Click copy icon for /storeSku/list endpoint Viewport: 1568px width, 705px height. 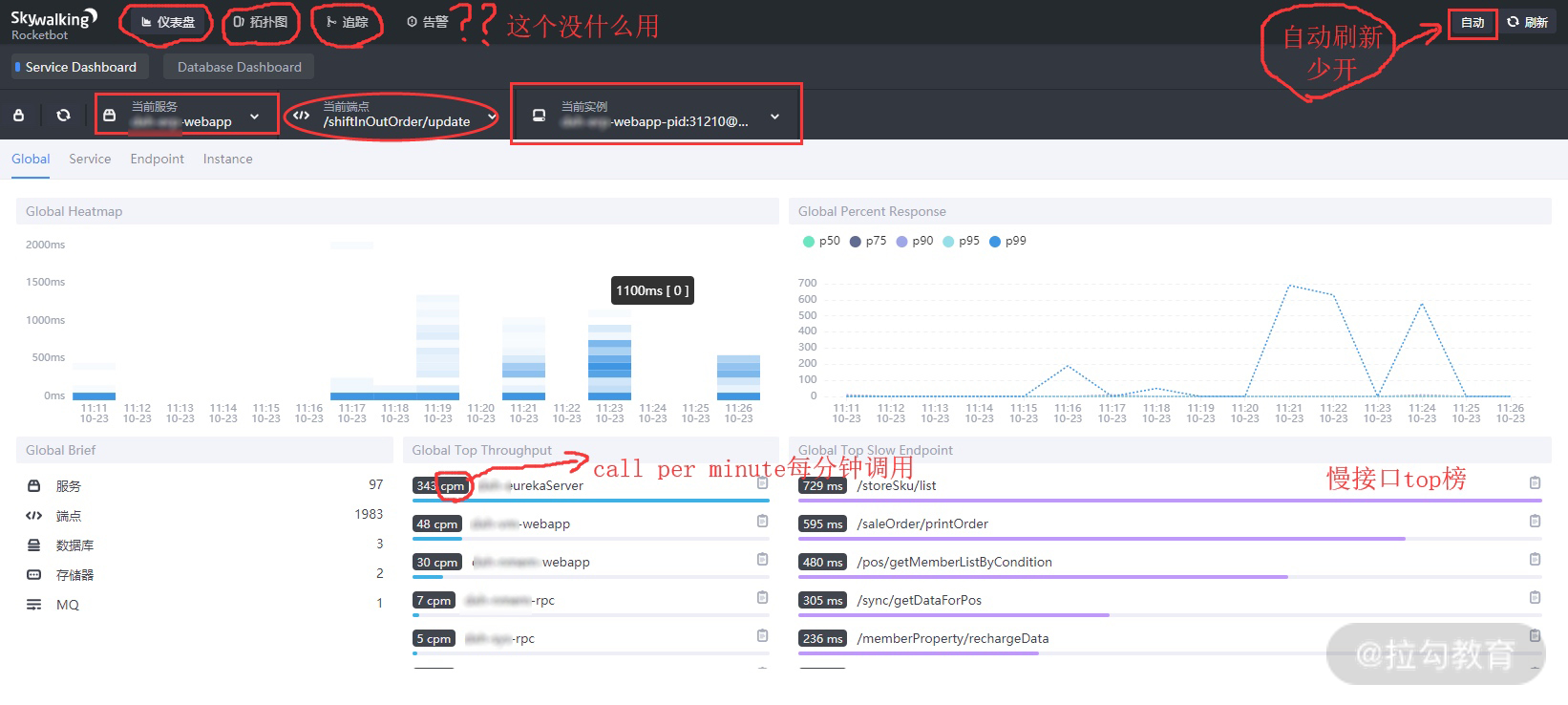[x=1535, y=483]
